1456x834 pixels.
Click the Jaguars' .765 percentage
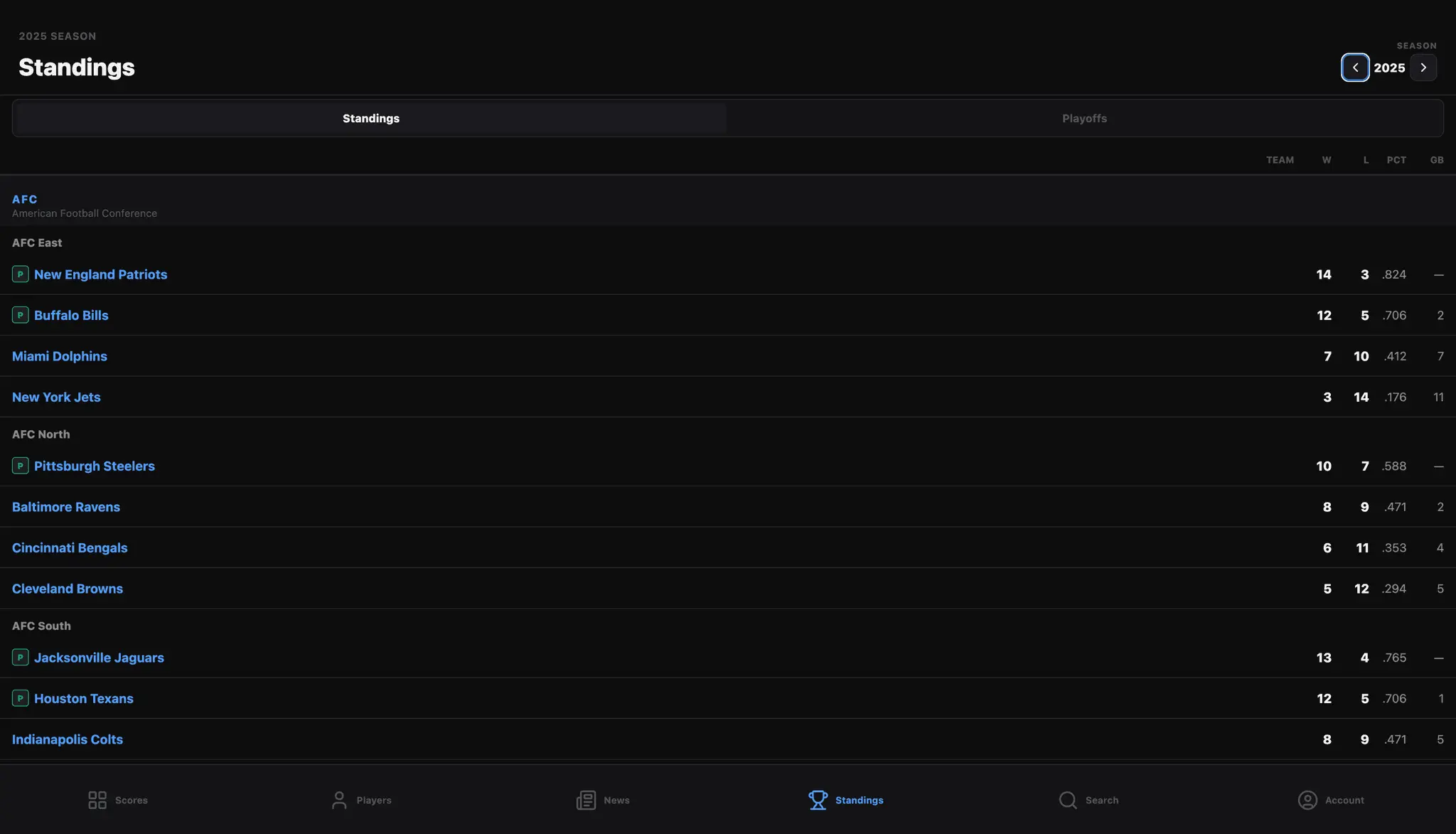1394,658
